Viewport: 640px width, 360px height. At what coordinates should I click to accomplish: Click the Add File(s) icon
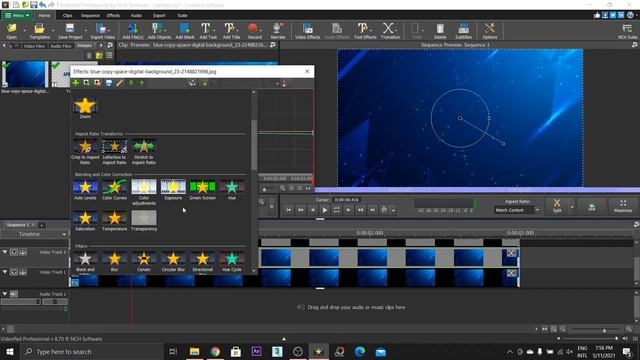(x=133, y=31)
